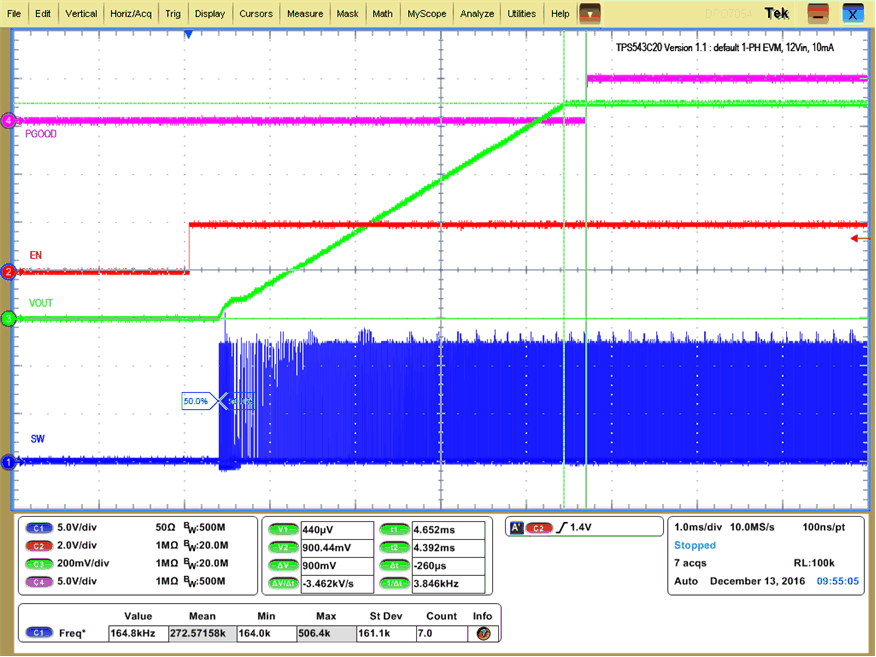Open the Cursors menu
This screenshot has width=876, height=657.
tap(256, 13)
